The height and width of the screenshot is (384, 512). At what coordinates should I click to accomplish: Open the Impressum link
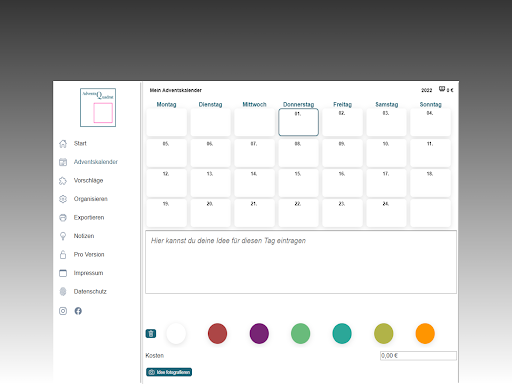pos(88,273)
